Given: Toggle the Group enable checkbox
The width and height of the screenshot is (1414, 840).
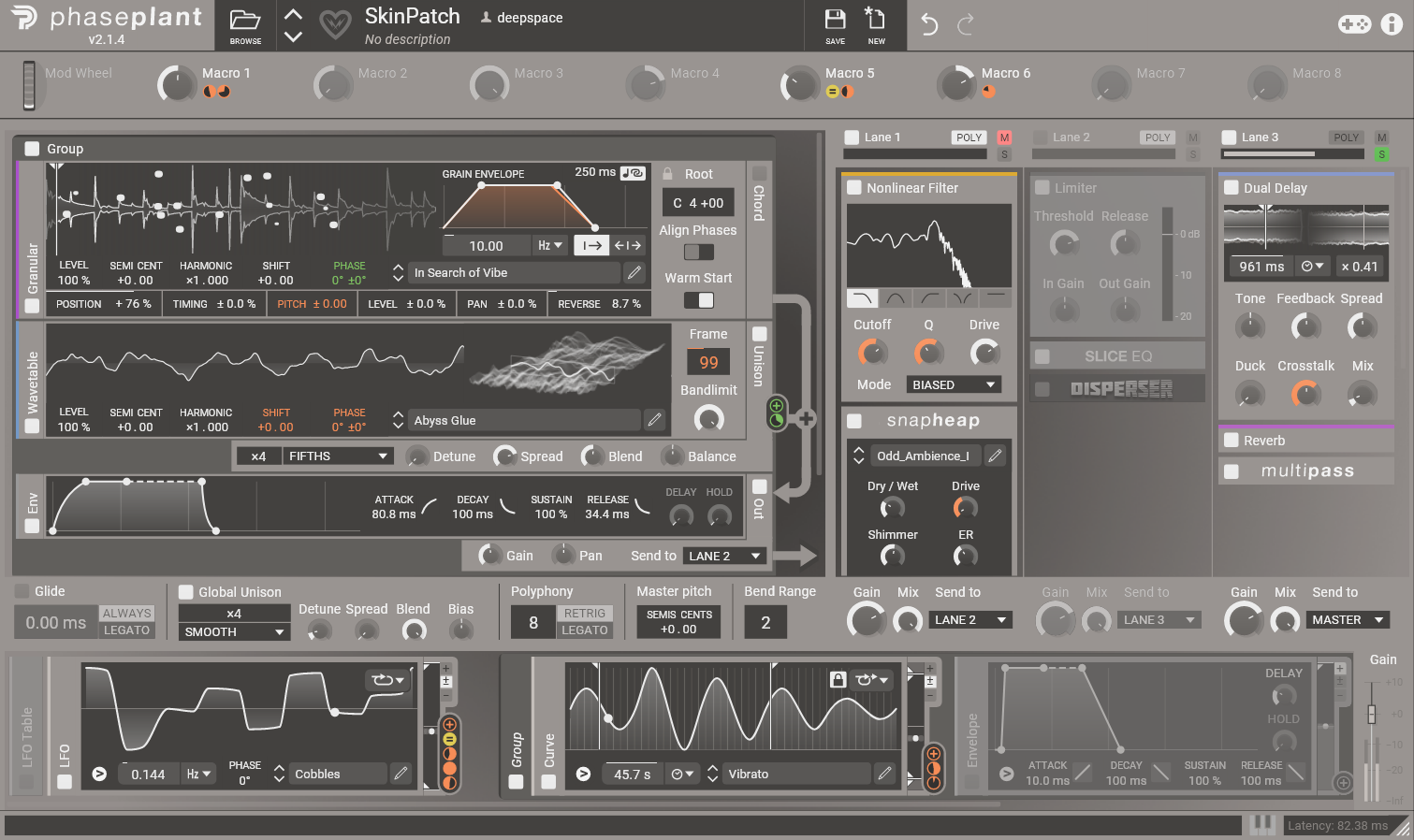Looking at the screenshot, I should 32,149.
